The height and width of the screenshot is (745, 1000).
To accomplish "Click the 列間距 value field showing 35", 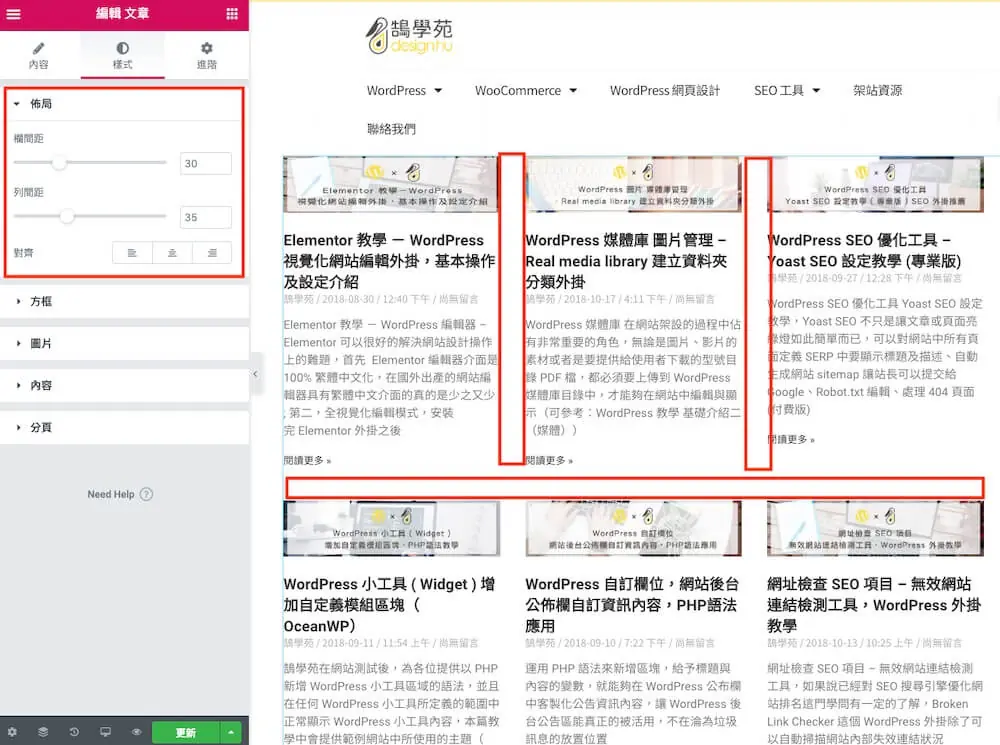I will click(x=205, y=217).
